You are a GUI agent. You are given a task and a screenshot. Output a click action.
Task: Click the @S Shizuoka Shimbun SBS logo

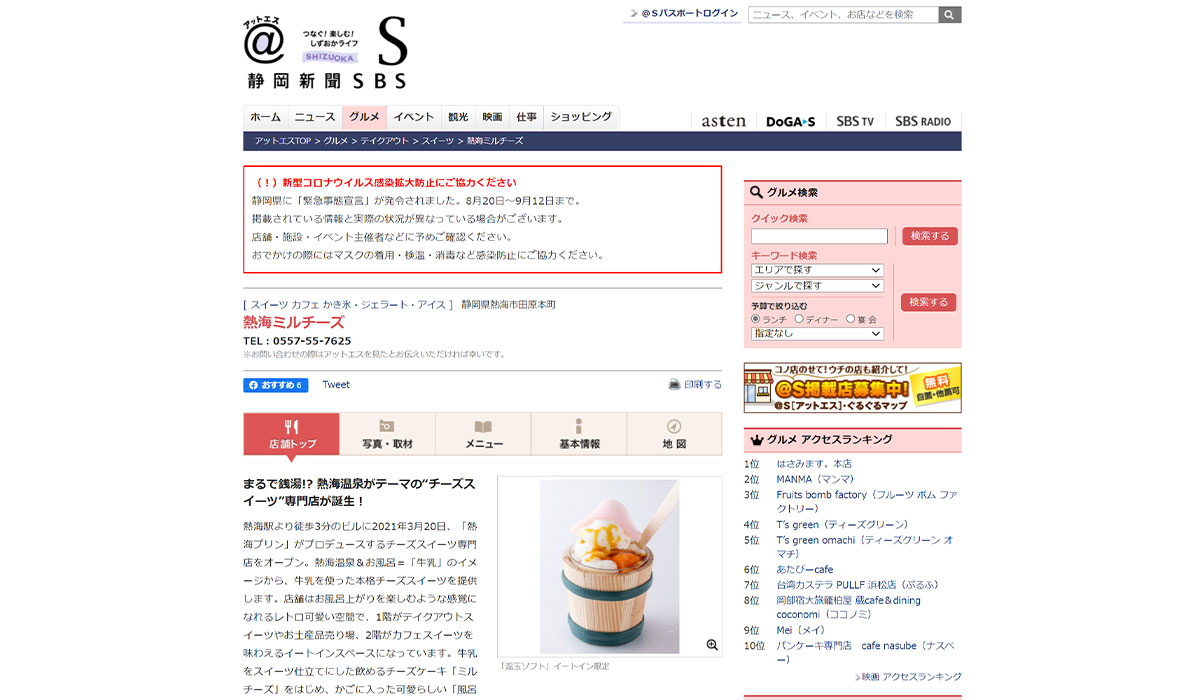326,55
